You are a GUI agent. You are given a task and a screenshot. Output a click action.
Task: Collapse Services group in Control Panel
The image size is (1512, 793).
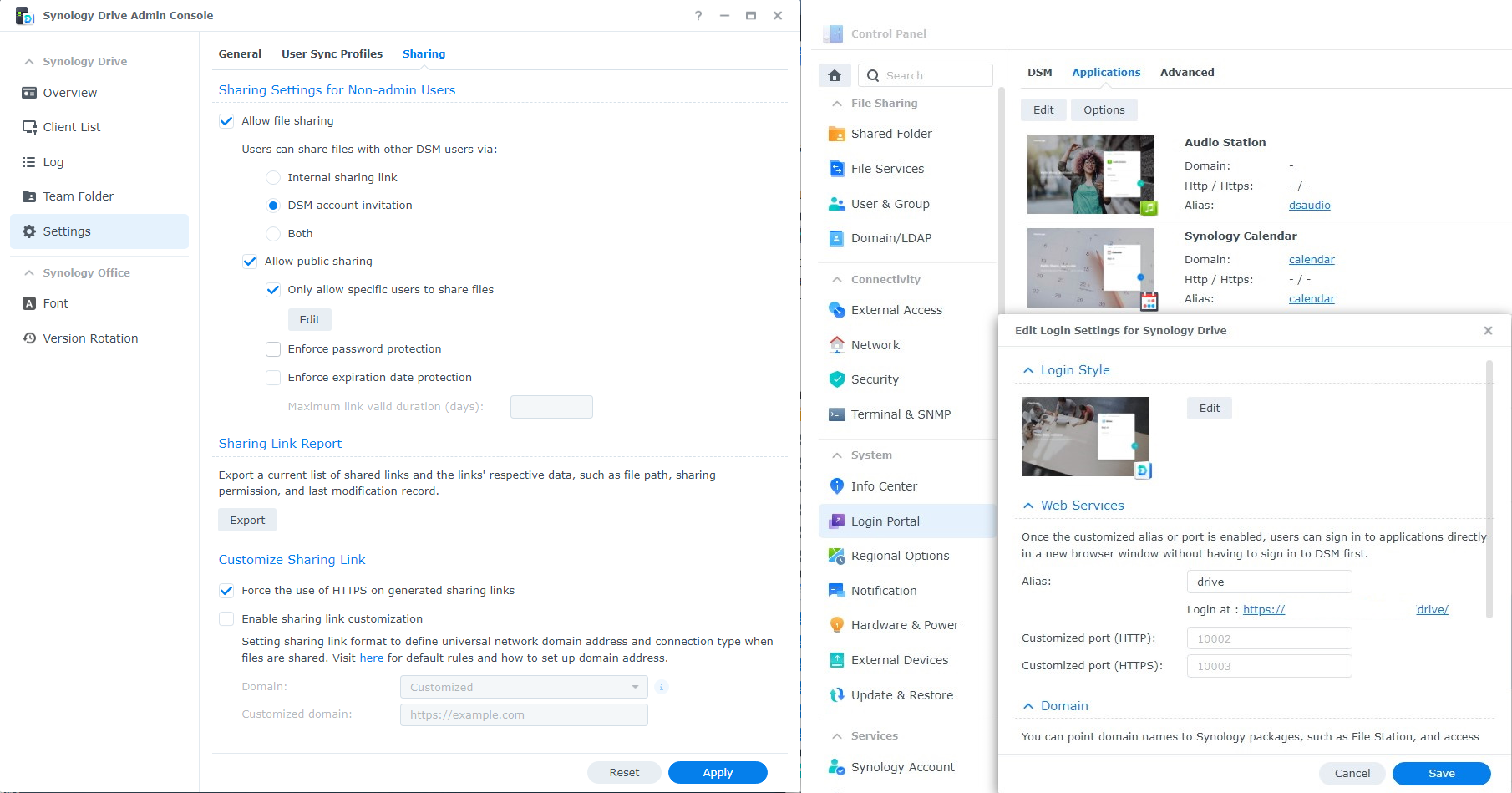coord(837,736)
